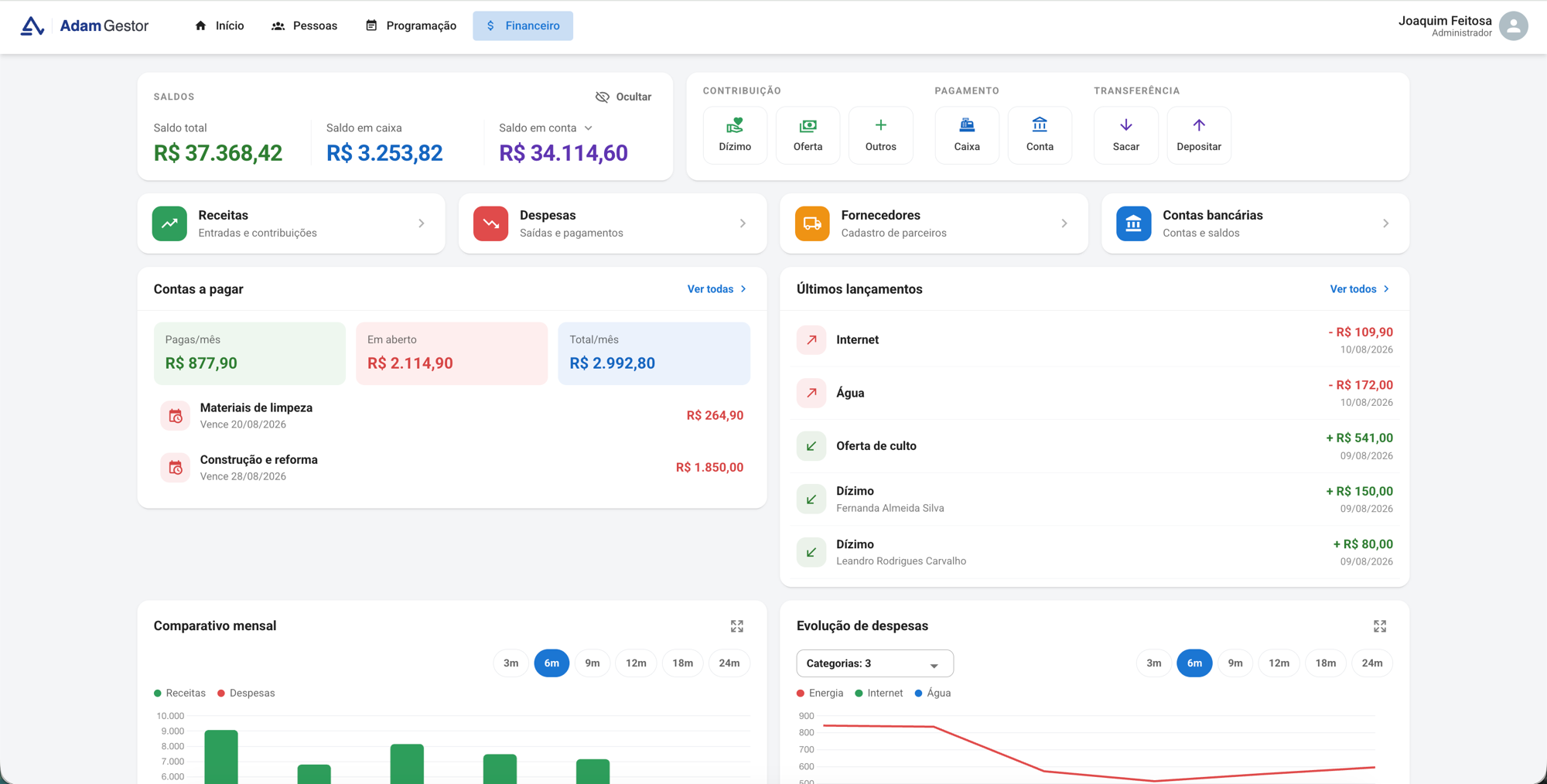Go to the Início menu

[220, 26]
